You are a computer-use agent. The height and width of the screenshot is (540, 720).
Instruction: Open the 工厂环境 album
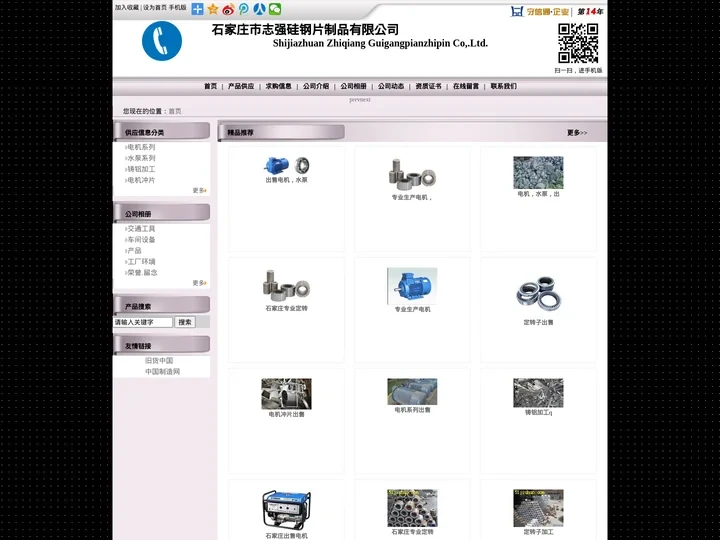[x=141, y=262]
